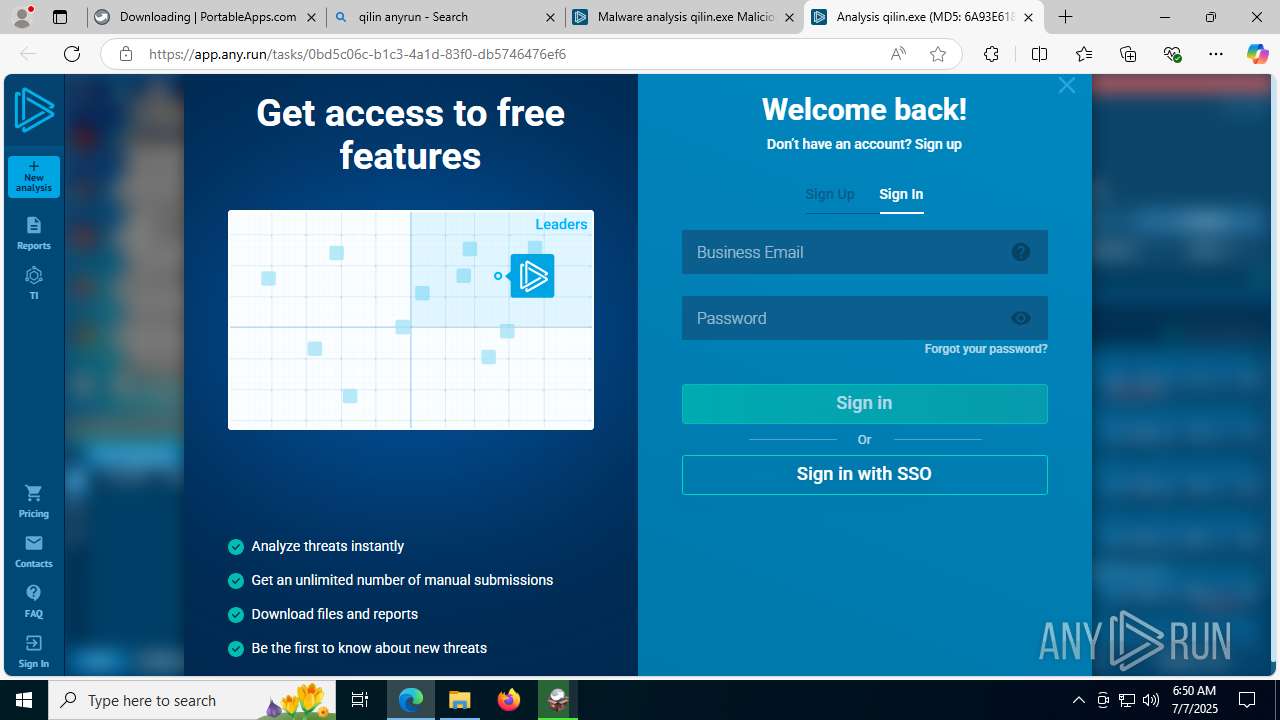Image resolution: width=1280 pixels, height=720 pixels.
Task: Open Collections icon in toolbar
Action: (1128, 54)
